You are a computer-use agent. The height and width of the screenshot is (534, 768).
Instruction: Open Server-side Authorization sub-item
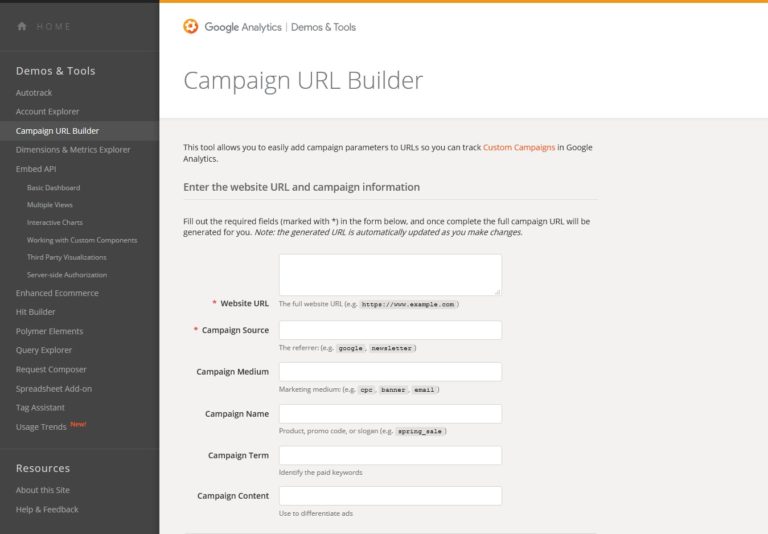coord(67,275)
